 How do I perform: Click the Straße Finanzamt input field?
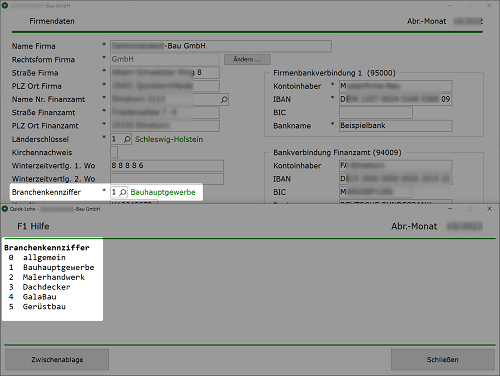point(165,112)
